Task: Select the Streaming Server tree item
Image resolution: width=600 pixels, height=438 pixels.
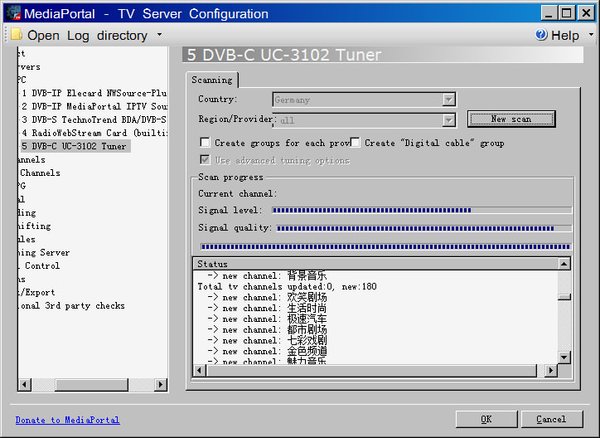Action: (43, 253)
